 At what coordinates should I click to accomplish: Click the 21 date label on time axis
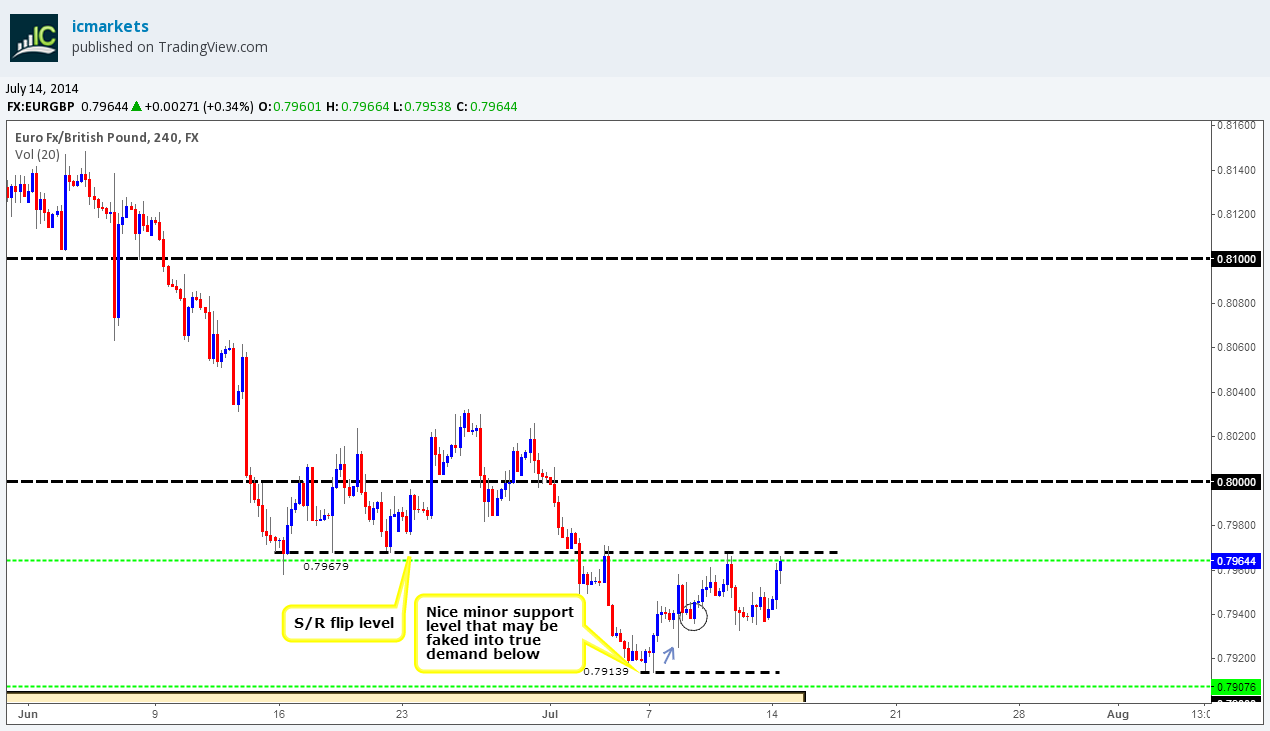(x=896, y=714)
